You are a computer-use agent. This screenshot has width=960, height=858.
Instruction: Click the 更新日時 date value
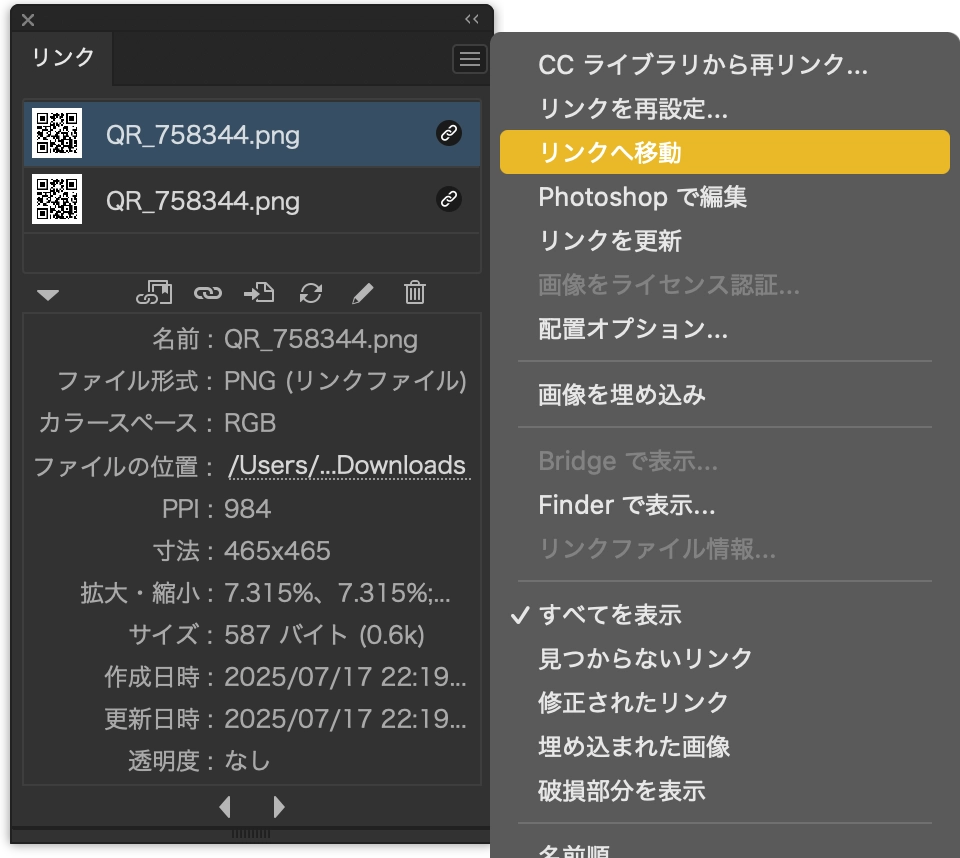coord(345,719)
